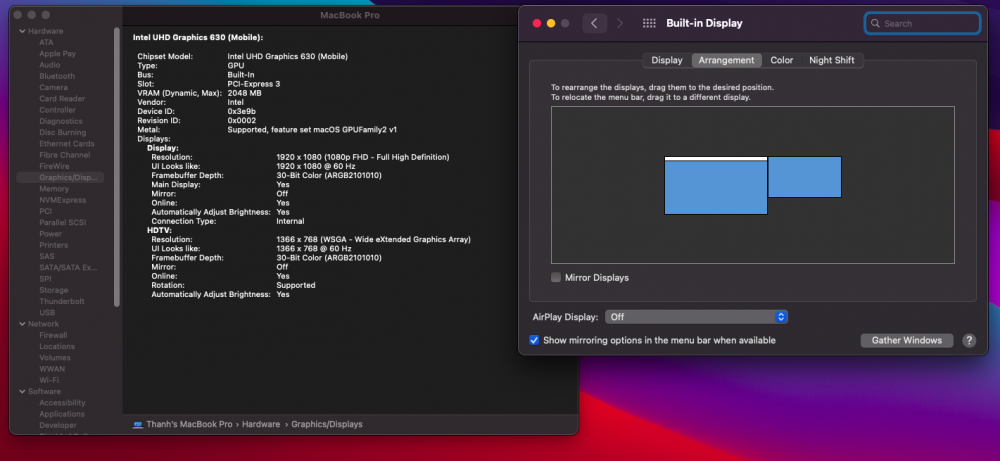Screen dimensions: 1000x461
Task: Click the forward chevron in System Preferences
Action: [x=620, y=23]
